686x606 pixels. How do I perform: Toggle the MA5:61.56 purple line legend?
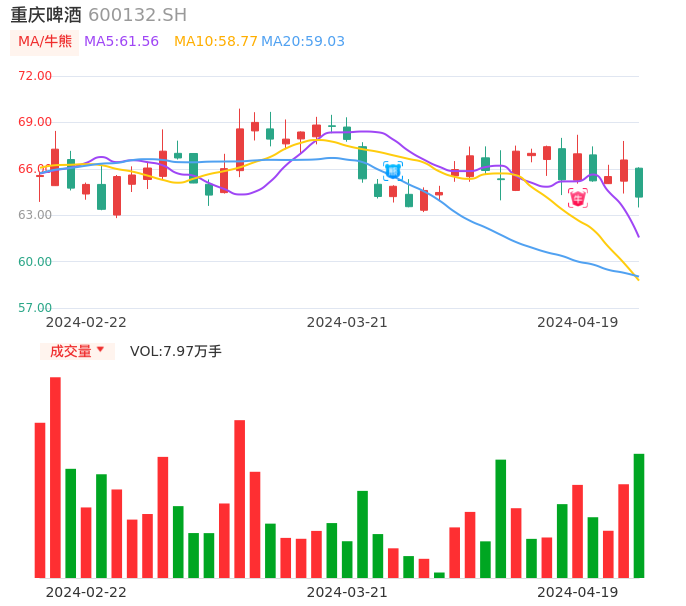click(121, 41)
